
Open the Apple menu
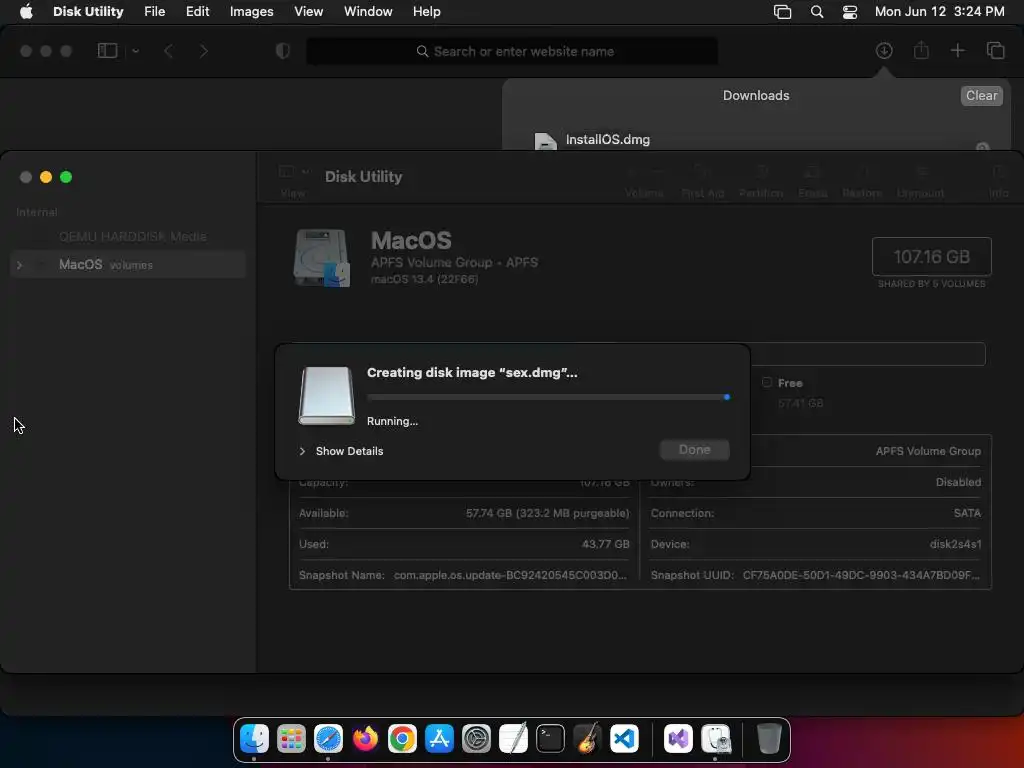[x=26, y=12]
